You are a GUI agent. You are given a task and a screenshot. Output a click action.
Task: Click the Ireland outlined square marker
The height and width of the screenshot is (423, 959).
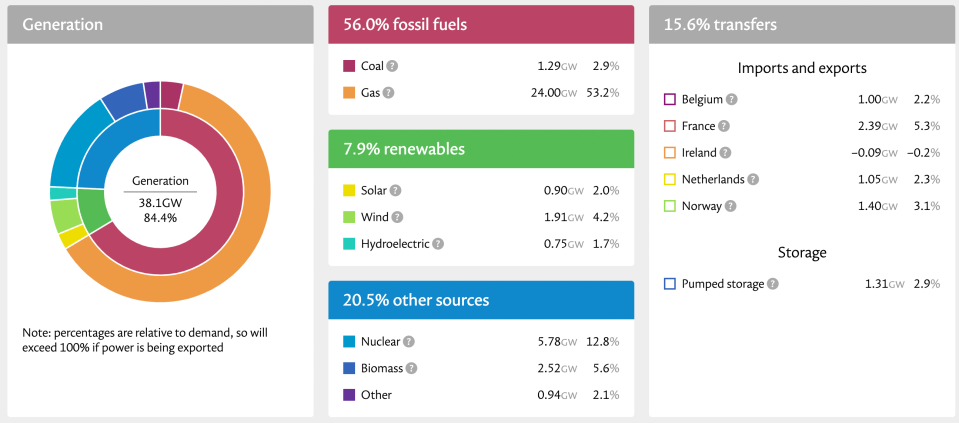pos(670,153)
